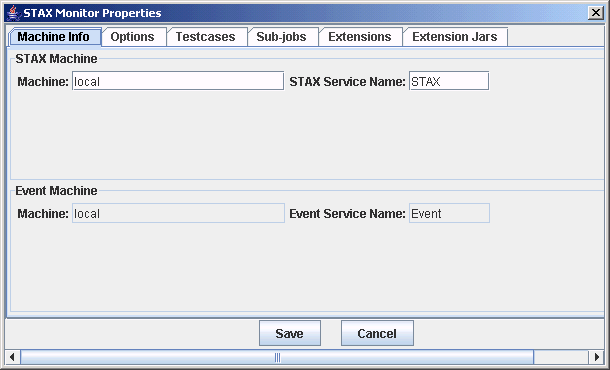
Task: Open the Options tab
Action: 134,37
